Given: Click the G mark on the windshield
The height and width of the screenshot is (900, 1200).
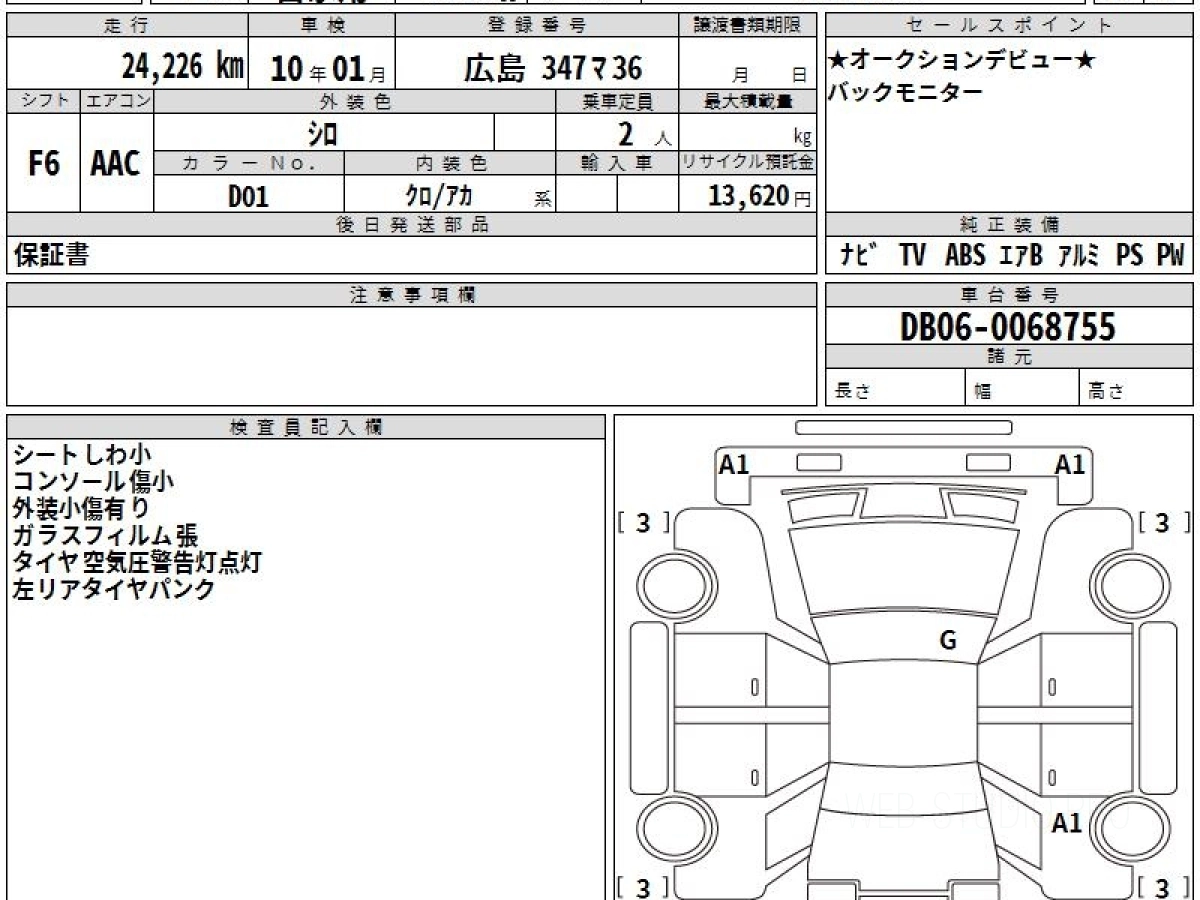Looking at the screenshot, I should click(x=947, y=641).
